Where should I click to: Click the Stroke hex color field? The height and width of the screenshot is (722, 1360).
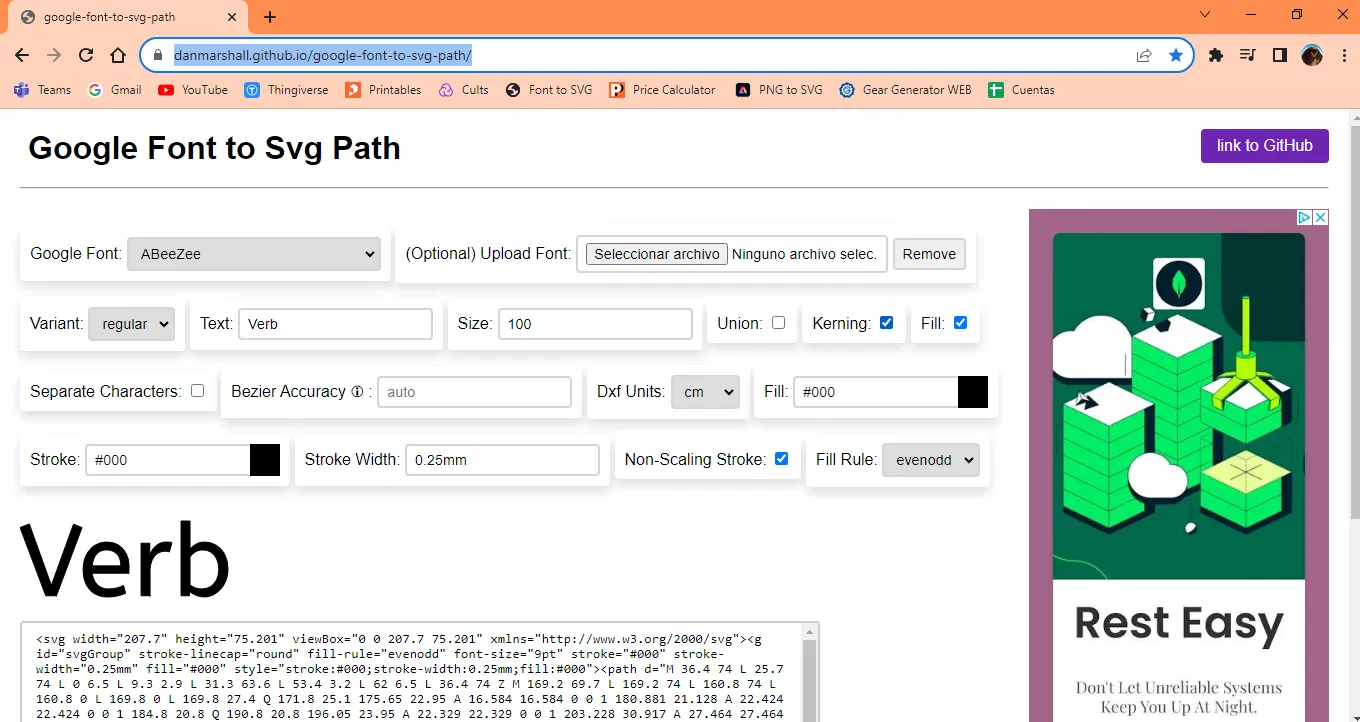pyautogui.click(x=168, y=460)
